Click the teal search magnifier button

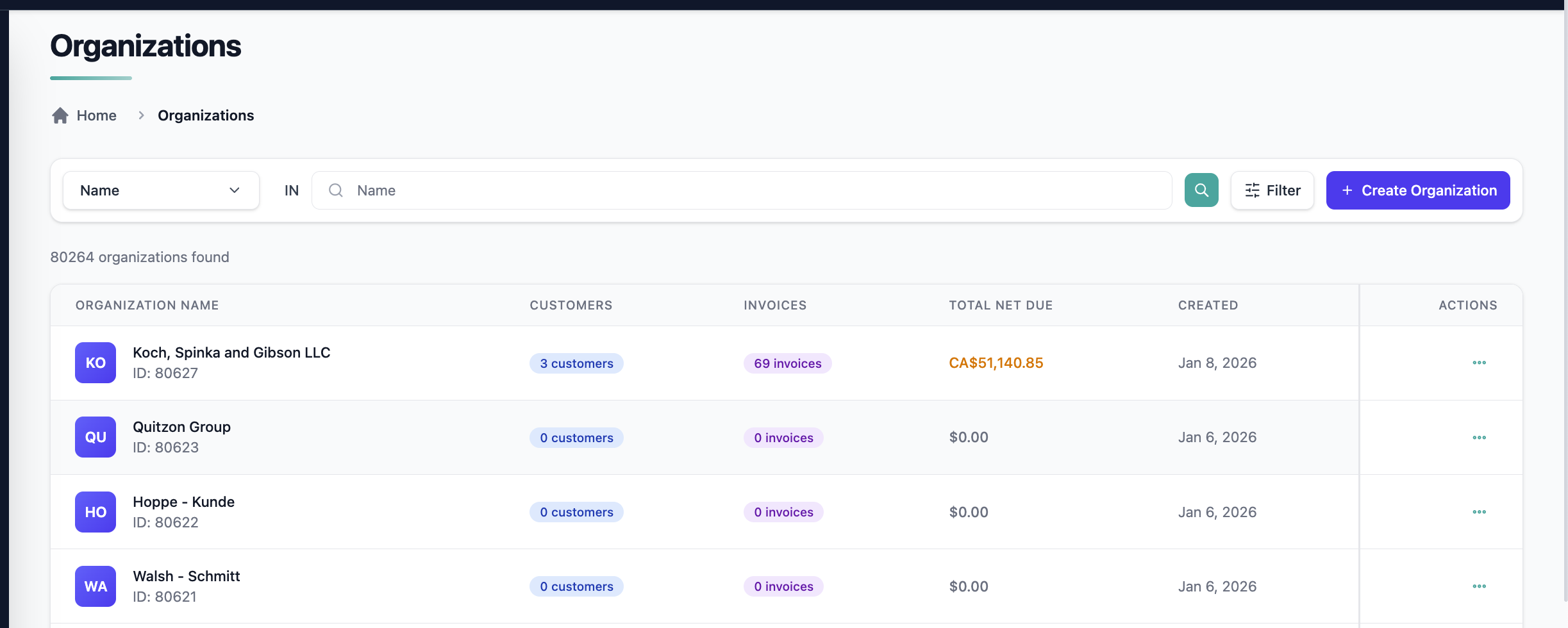point(1201,190)
